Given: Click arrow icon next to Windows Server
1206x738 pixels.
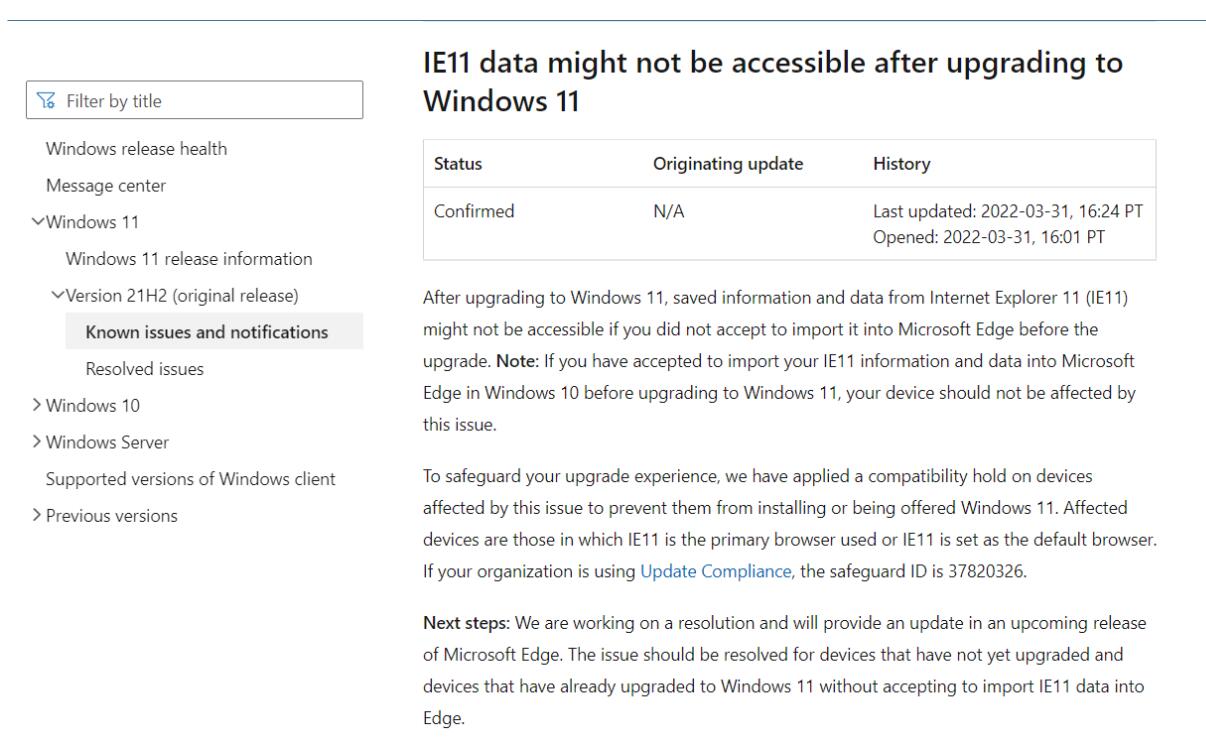Looking at the screenshot, I should (37, 442).
